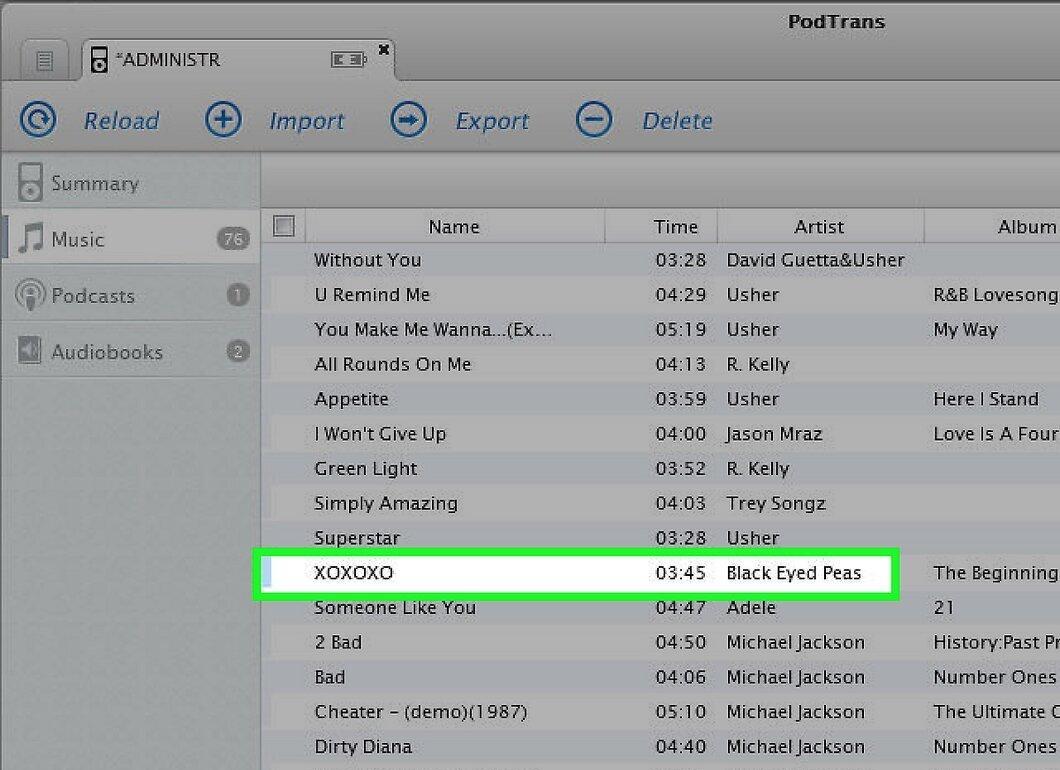The width and height of the screenshot is (1060, 770).
Task: Click the iPod device icon in ADMINISTR tab
Action: point(99,59)
